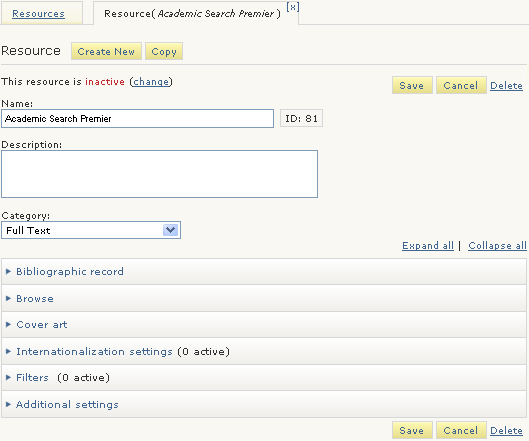
Task: Click the Collapse all link
Action: tap(497, 246)
